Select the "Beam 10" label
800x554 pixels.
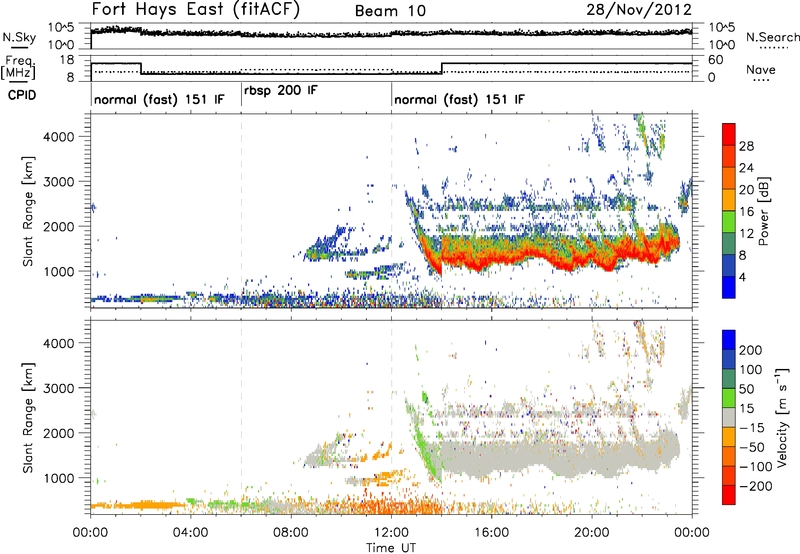[x=390, y=11]
